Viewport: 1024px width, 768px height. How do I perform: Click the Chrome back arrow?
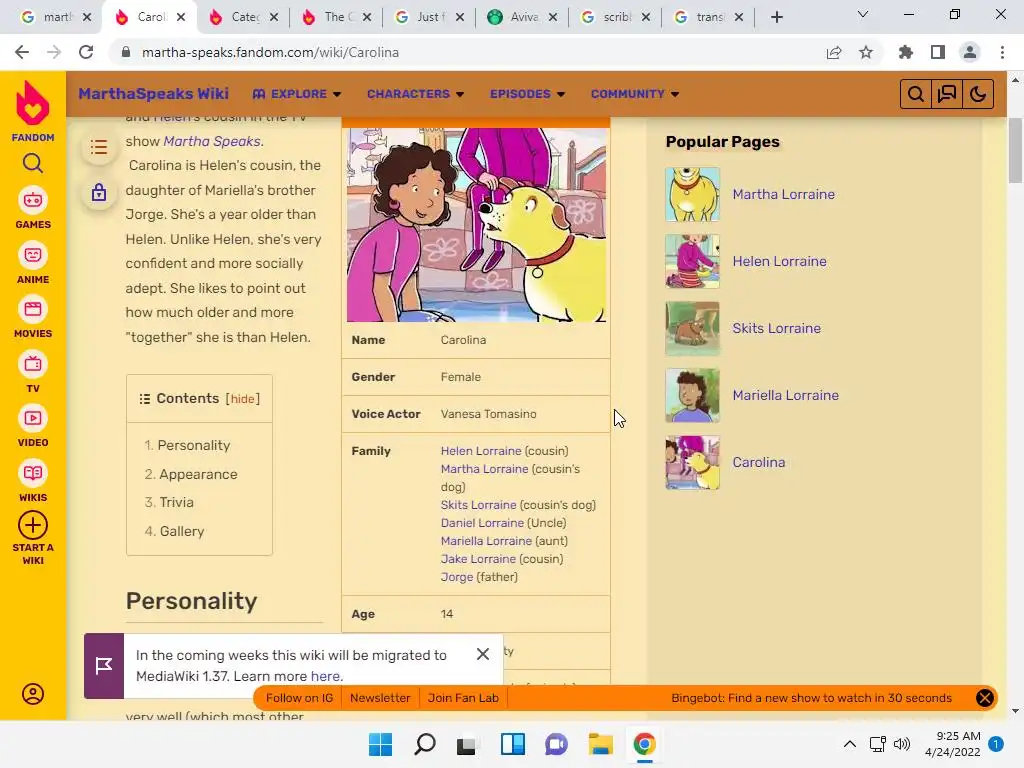click(x=22, y=52)
